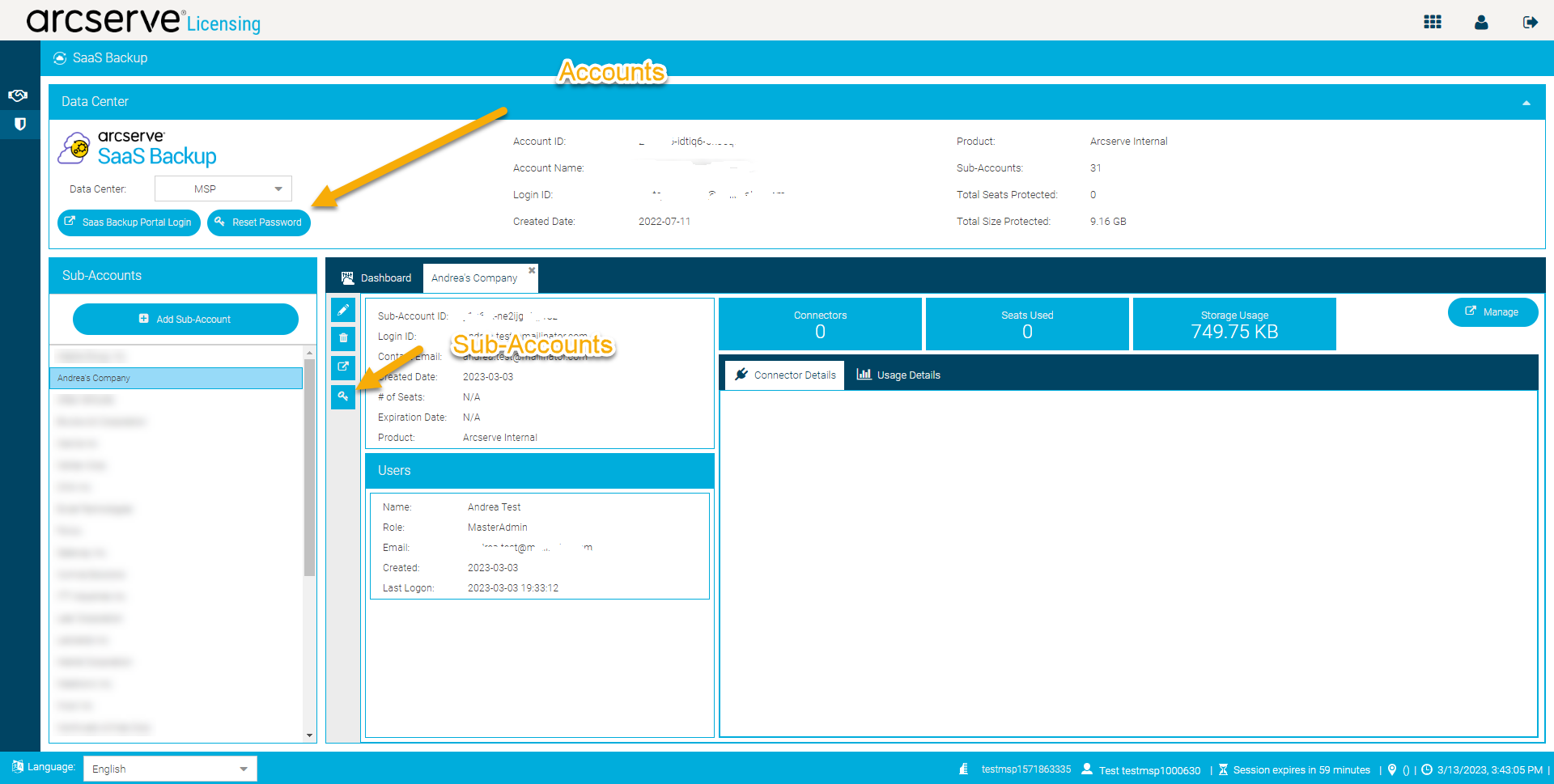Click sub-account portal login icon

pos(343,367)
